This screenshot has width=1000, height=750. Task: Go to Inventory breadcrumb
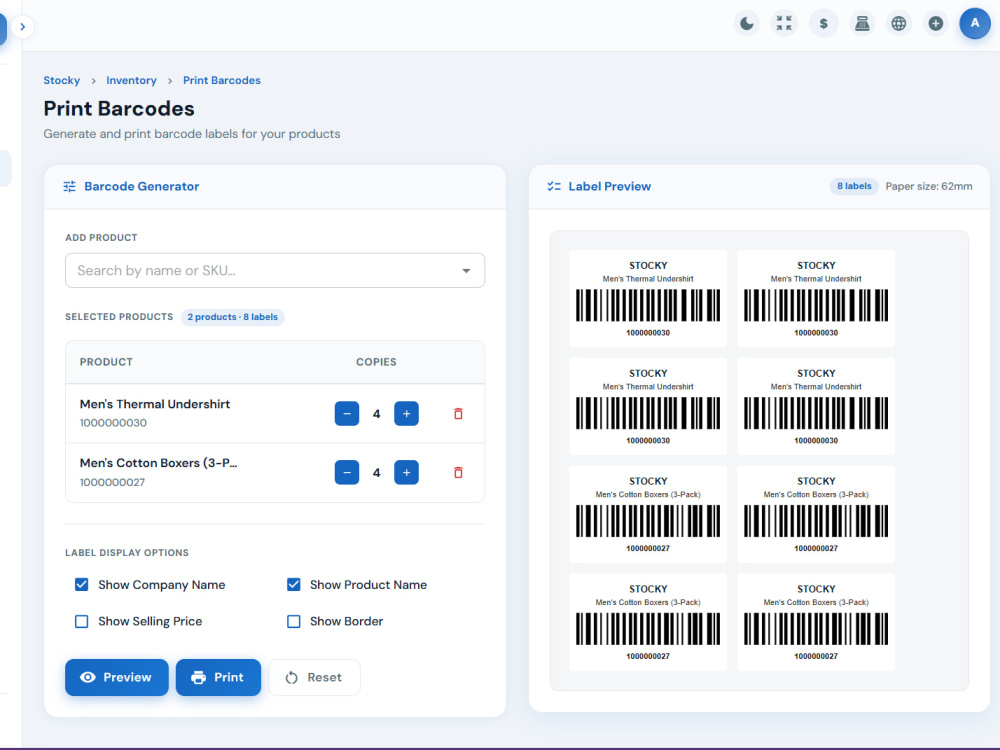(x=131, y=80)
